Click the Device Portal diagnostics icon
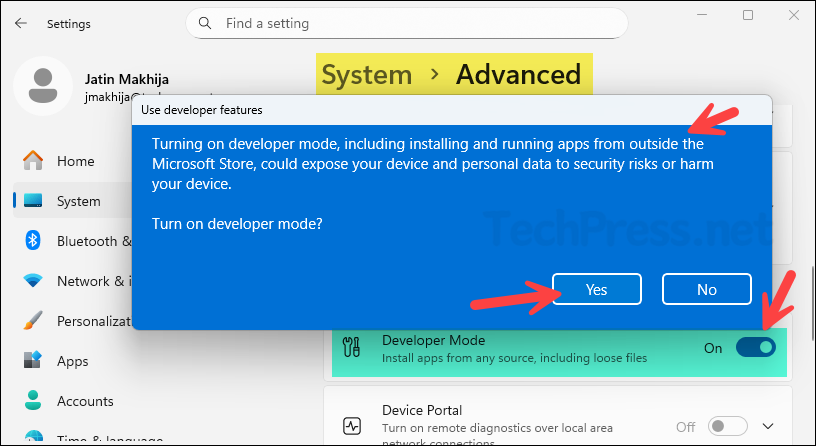Image resolution: width=816 pixels, height=446 pixels. point(352,426)
